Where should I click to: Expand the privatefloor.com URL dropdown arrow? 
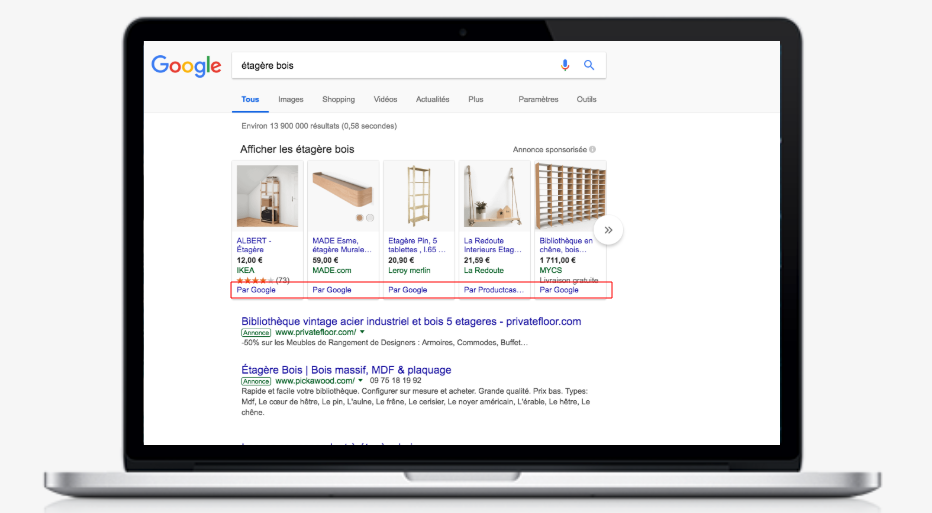coord(362,332)
